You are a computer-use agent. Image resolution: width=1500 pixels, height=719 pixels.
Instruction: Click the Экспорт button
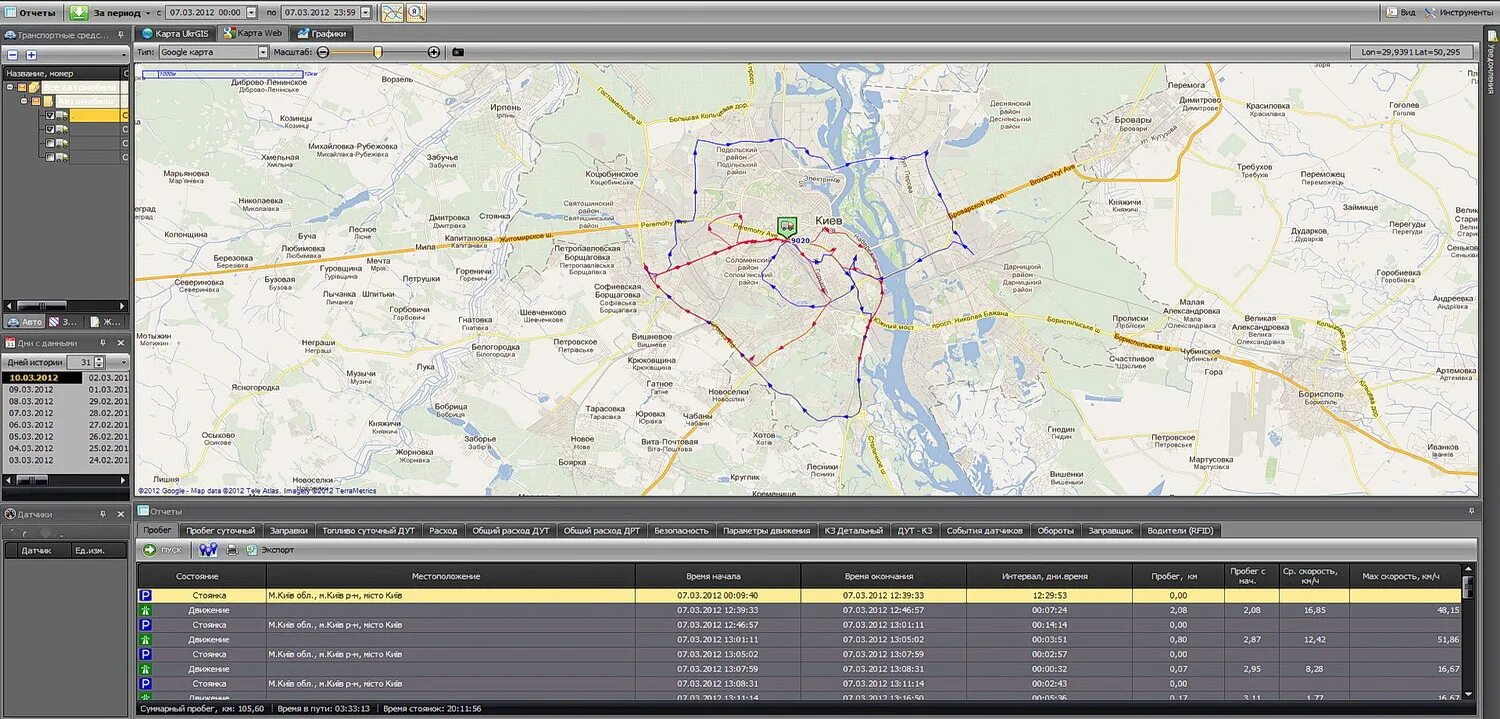pos(269,550)
